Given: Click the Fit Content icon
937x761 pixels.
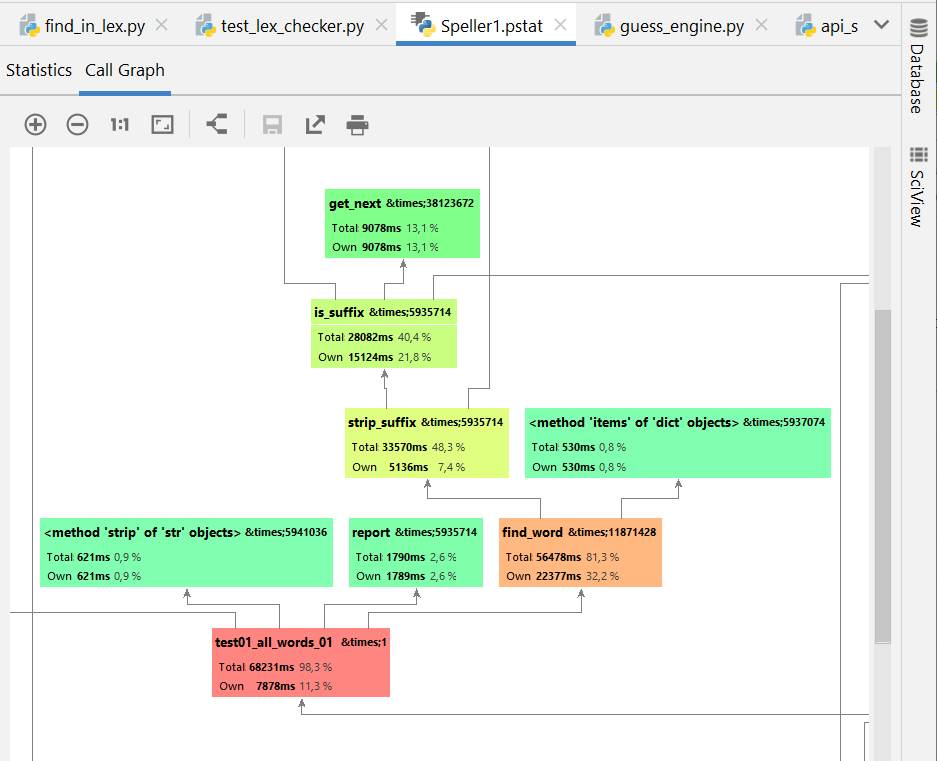Looking at the screenshot, I should pos(162,125).
